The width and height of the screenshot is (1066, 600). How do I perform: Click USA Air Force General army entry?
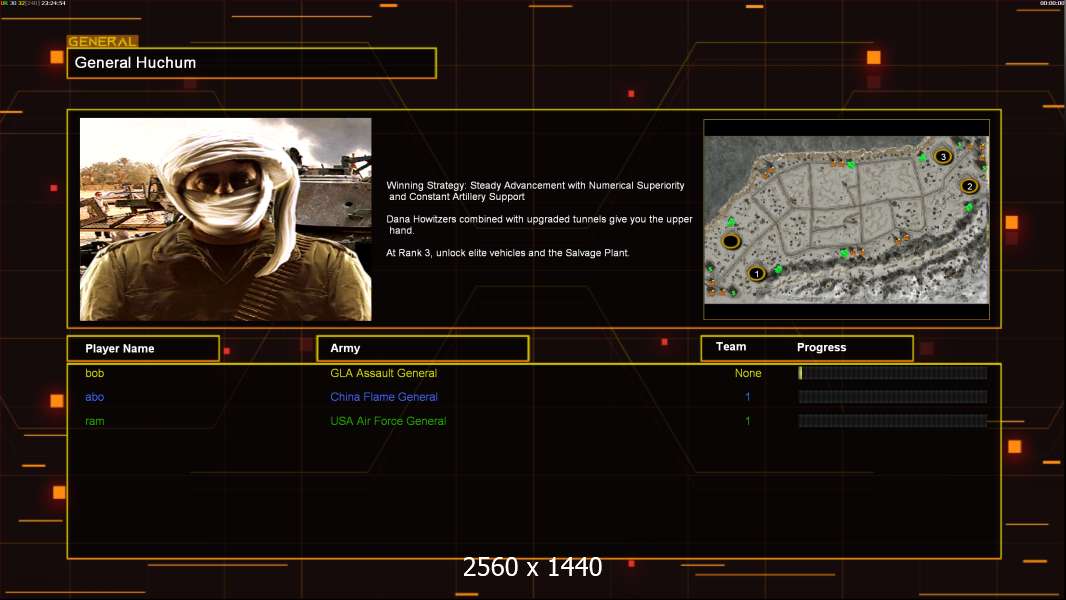pos(388,421)
